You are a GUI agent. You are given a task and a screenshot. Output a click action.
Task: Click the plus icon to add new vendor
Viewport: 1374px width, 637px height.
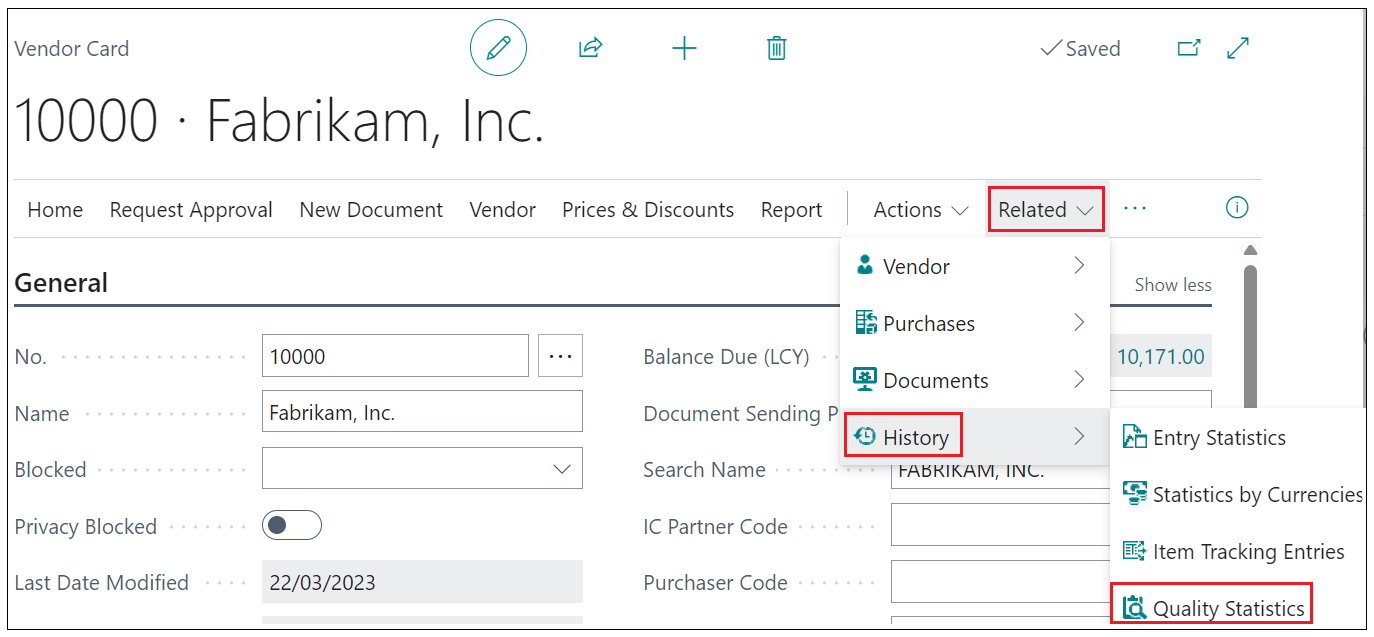point(684,48)
